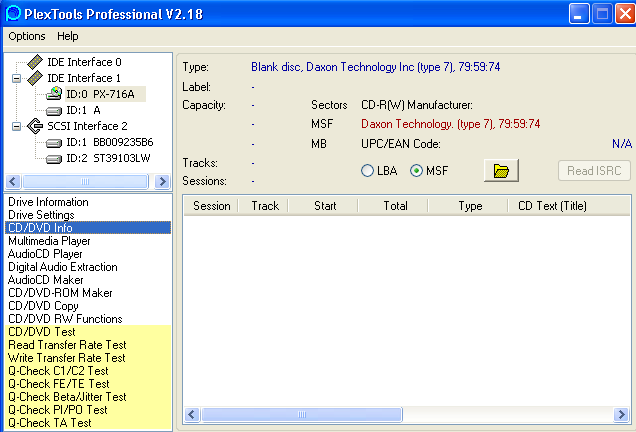Screen dimensions: 636x432
Task: Click the PlexTools logo in title bar
Action: 13,13
